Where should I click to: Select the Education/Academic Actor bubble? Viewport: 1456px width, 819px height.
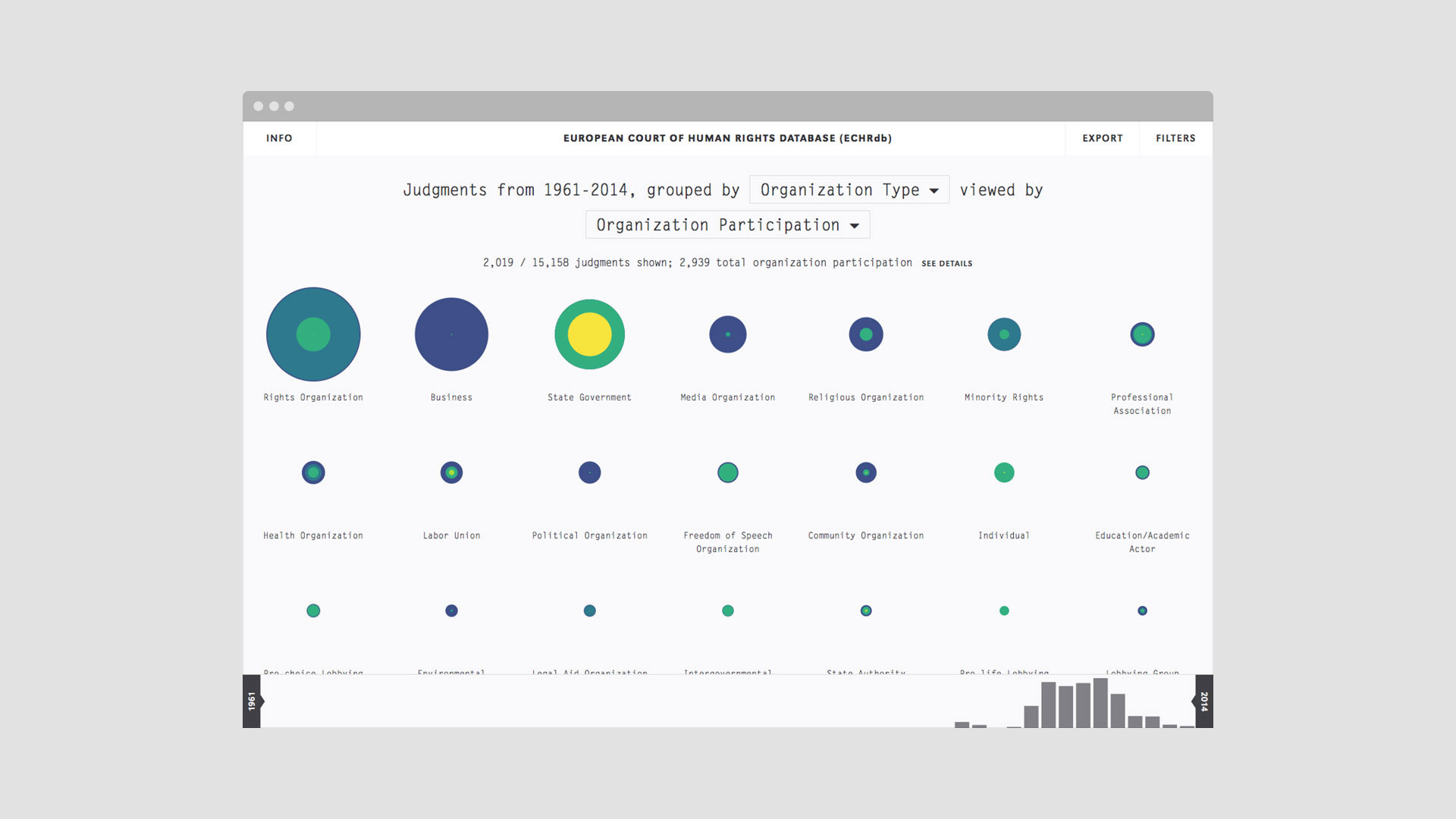(1142, 472)
